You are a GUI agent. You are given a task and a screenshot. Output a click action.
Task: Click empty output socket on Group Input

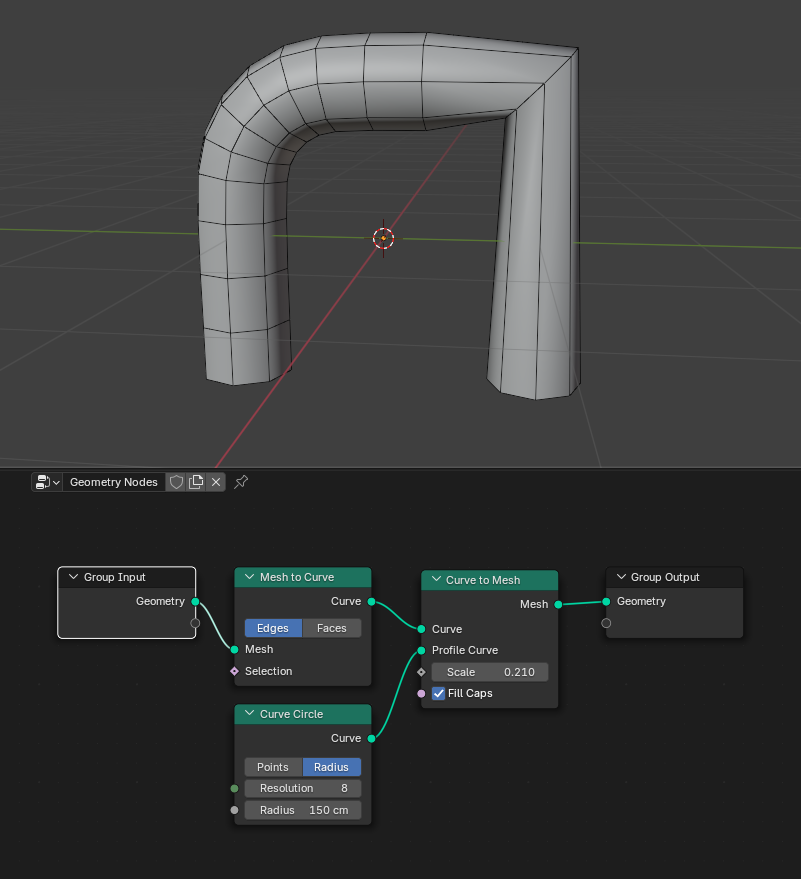(195, 623)
